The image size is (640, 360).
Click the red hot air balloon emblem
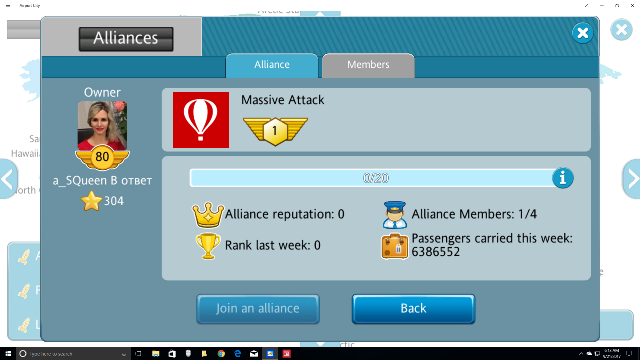pyautogui.click(x=201, y=120)
